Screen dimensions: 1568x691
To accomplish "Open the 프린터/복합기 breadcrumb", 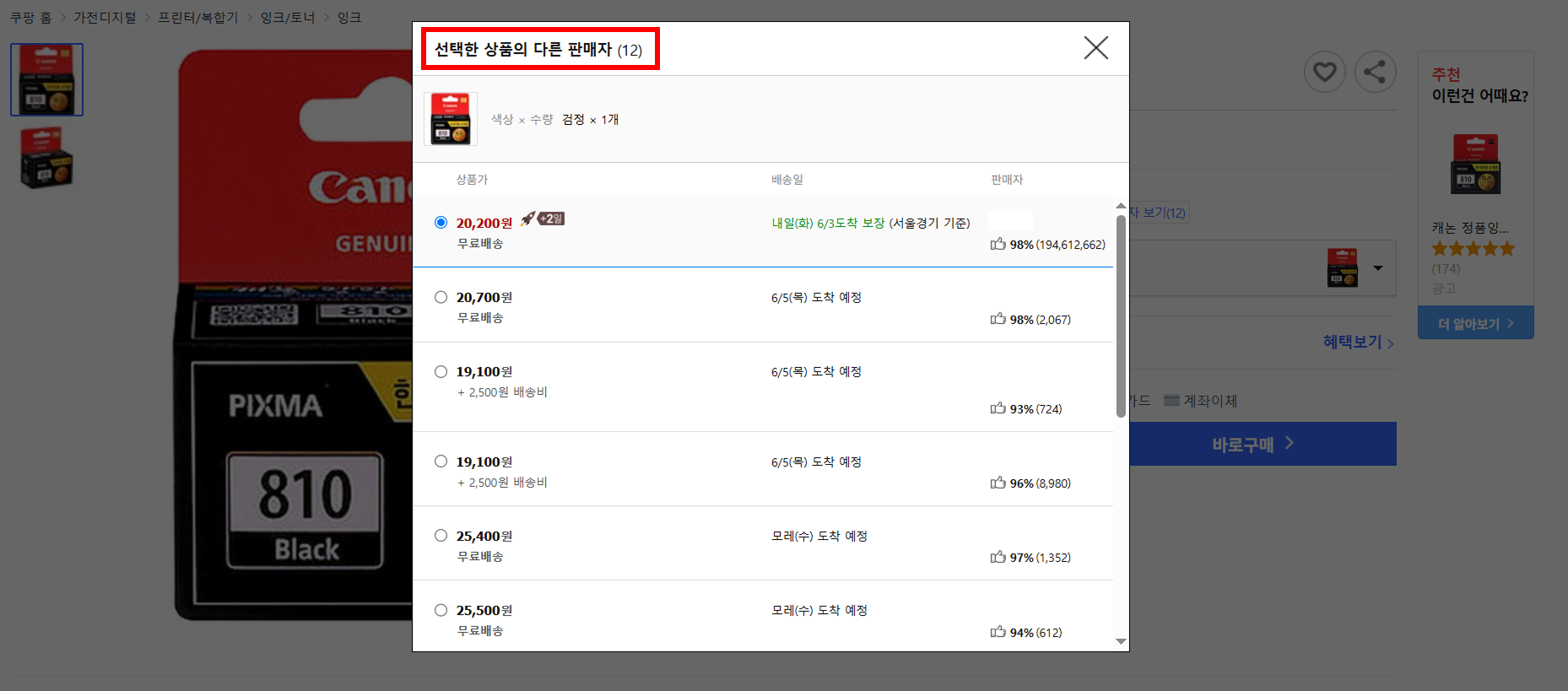I will coord(198,18).
